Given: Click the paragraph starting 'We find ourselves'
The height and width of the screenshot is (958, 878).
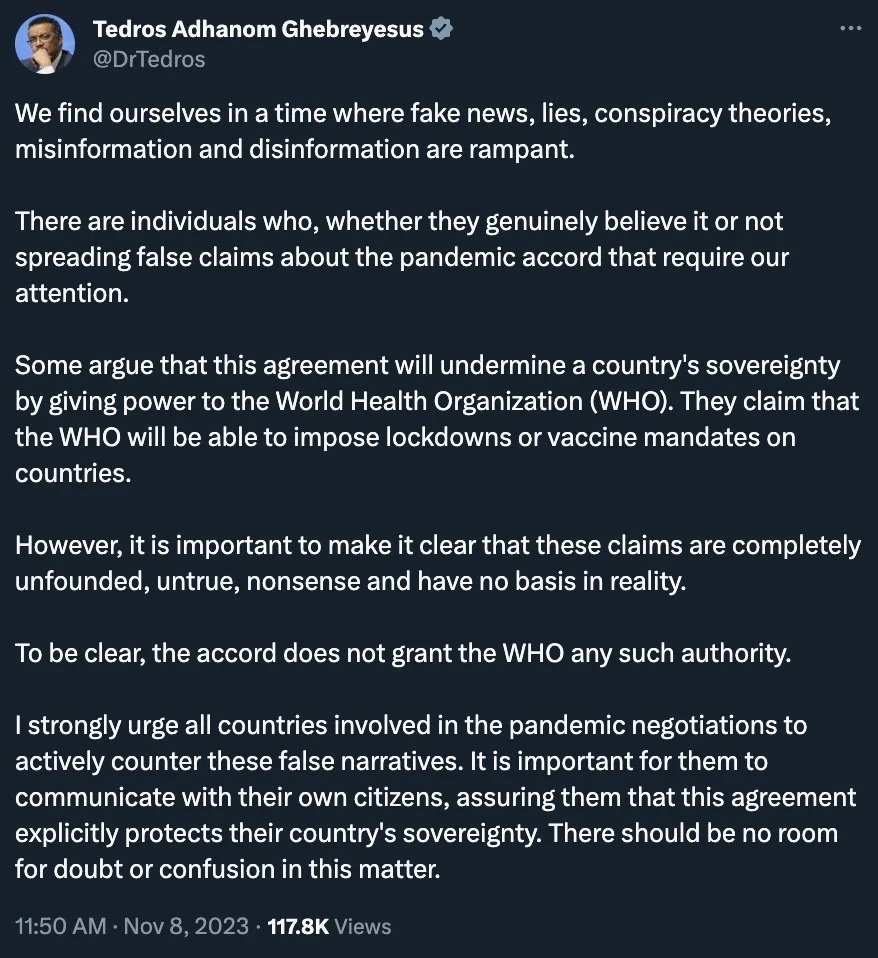Looking at the screenshot, I should point(423,131).
